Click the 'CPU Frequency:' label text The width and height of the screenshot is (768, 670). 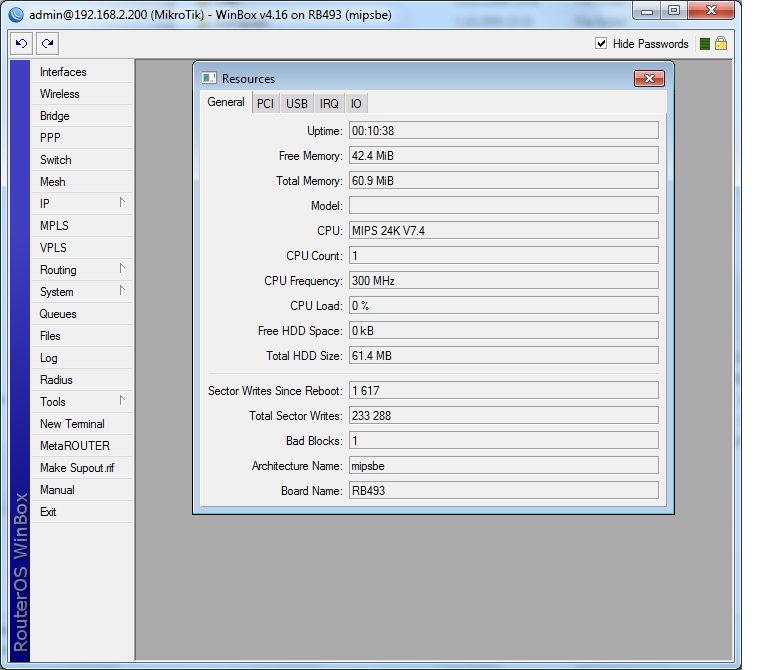click(303, 281)
